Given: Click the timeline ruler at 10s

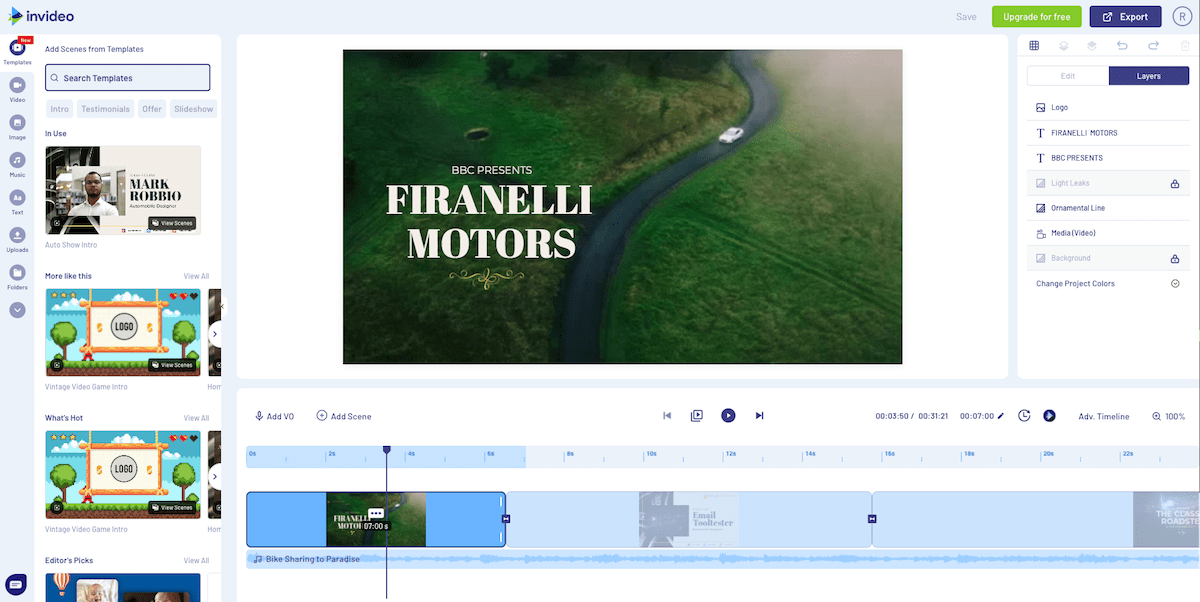Looking at the screenshot, I should coord(649,456).
